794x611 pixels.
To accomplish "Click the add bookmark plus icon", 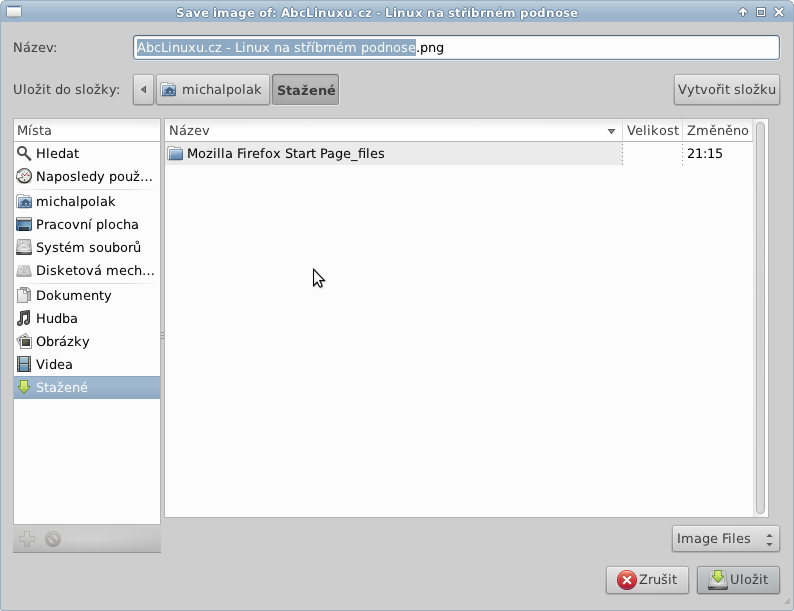I will tap(27, 539).
